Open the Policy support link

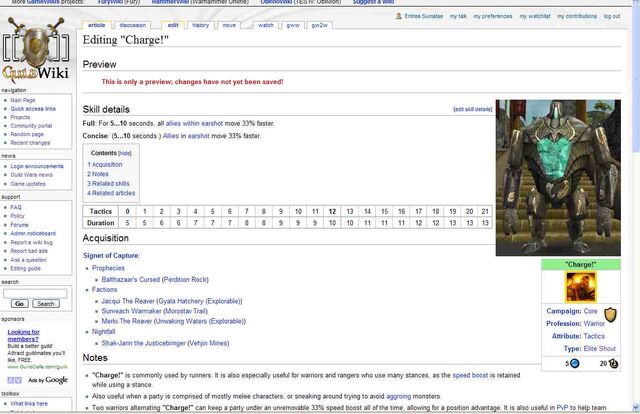(18, 216)
